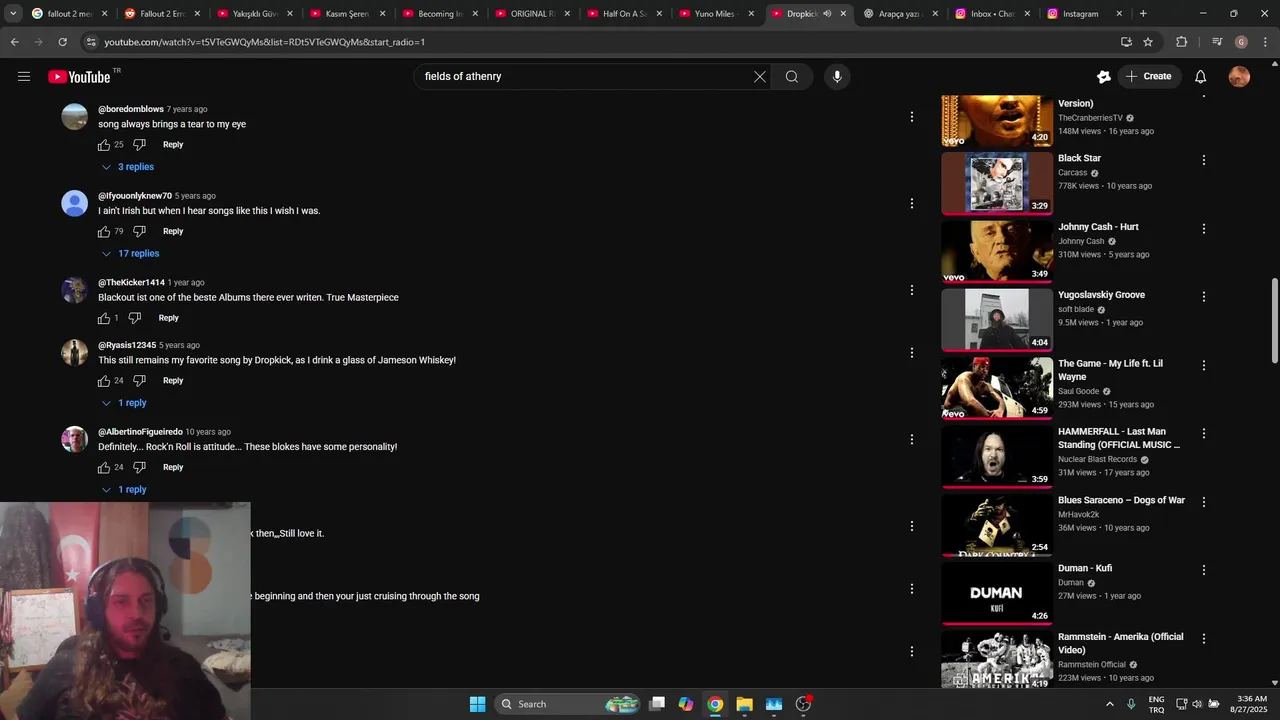Expand 17 replies under @ifyouonlyknew70
The width and height of the screenshot is (1280, 720).
click(131, 254)
